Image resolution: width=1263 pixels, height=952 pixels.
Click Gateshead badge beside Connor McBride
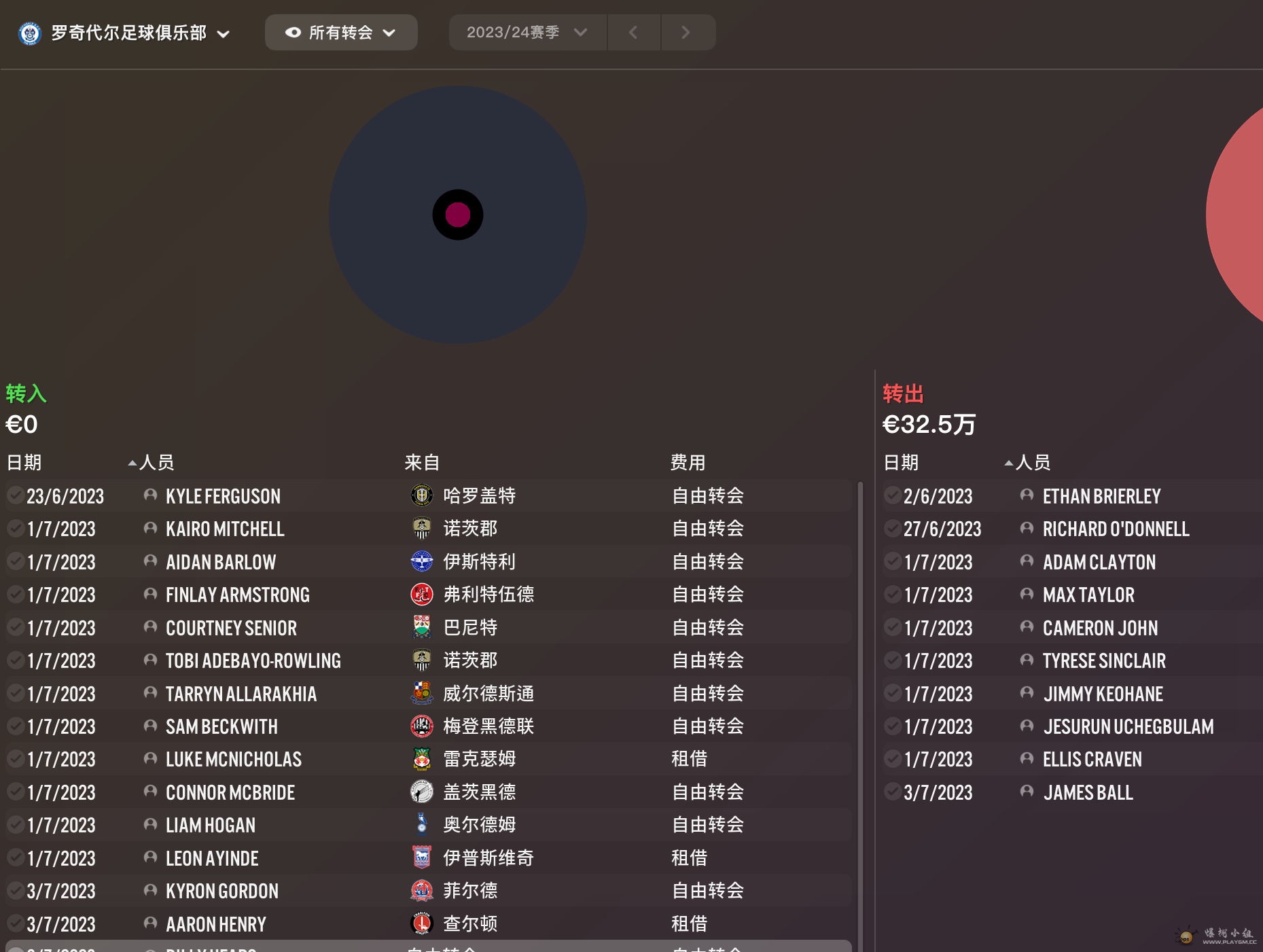click(x=422, y=792)
